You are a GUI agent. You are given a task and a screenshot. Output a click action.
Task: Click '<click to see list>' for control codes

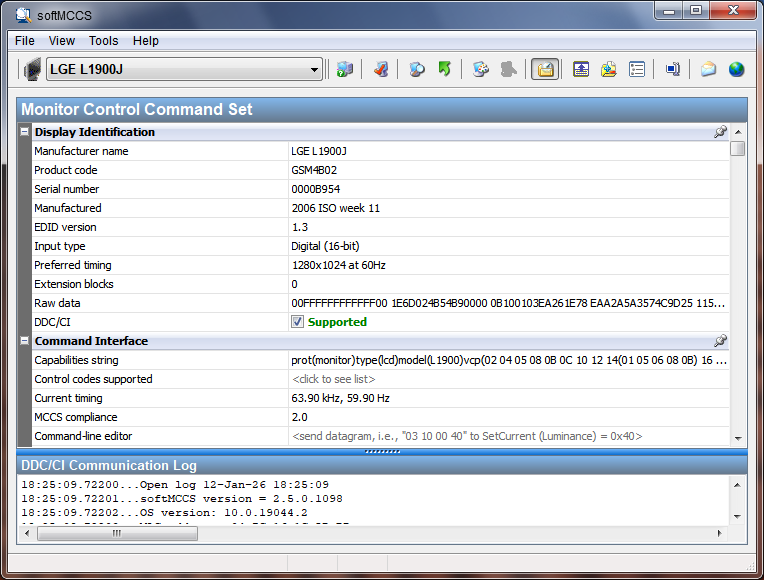click(x=334, y=379)
